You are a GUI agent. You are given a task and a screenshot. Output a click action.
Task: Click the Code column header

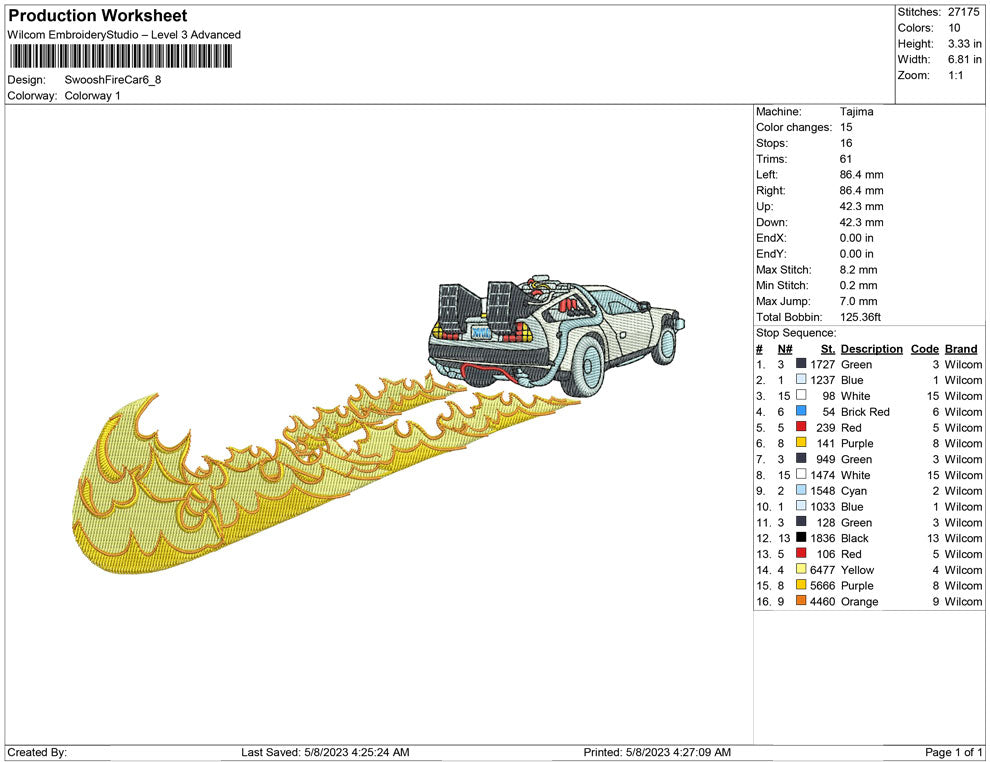(924, 349)
